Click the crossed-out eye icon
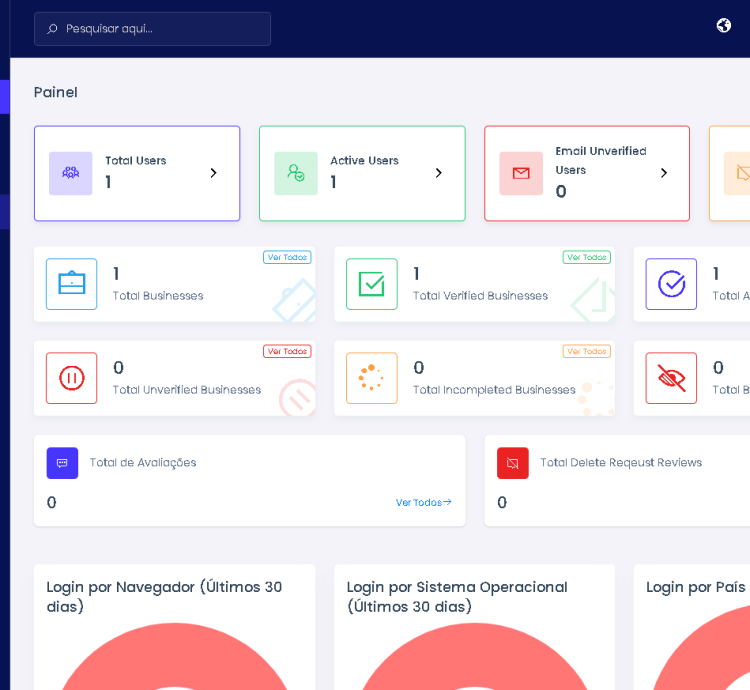Viewport: 750px width, 690px height. pos(671,378)
